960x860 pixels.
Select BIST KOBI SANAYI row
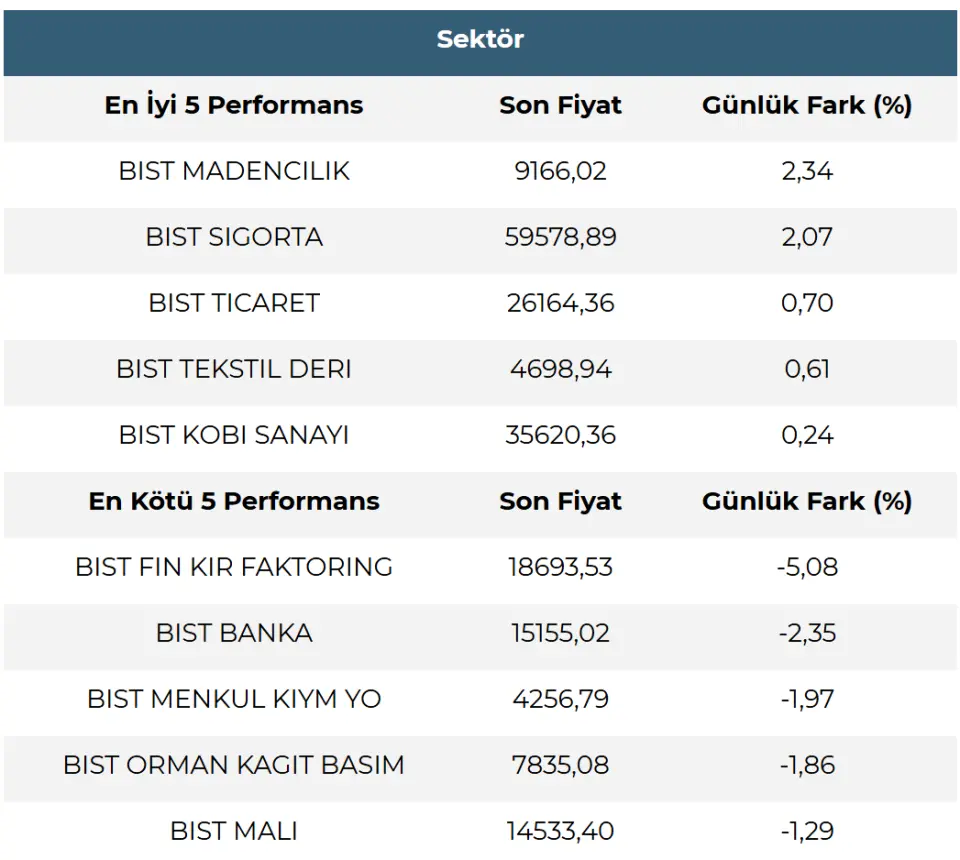point(234,435)
